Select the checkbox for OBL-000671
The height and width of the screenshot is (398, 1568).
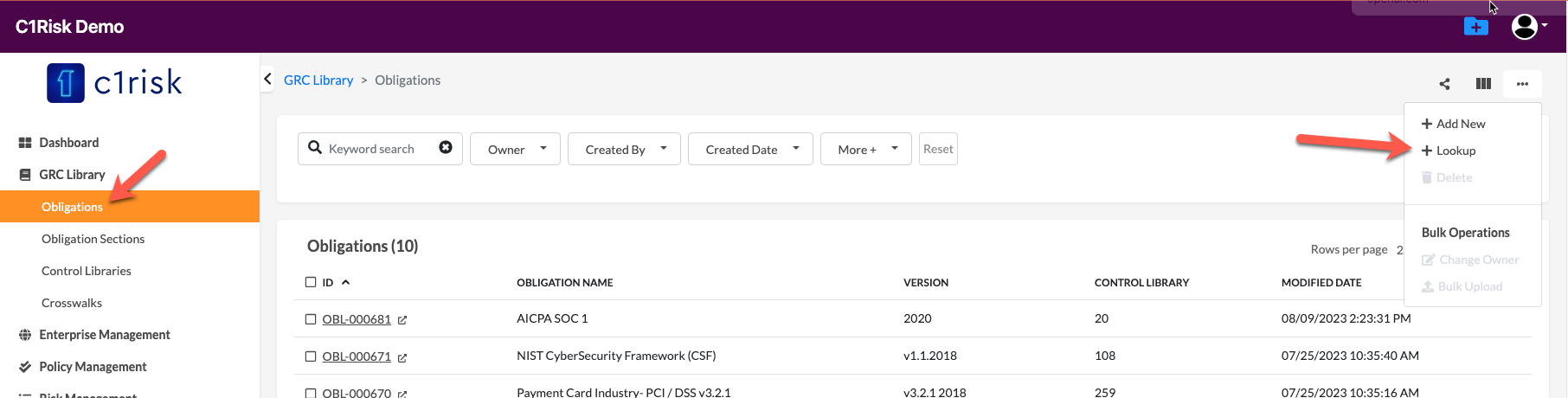(x=311, y=356)
